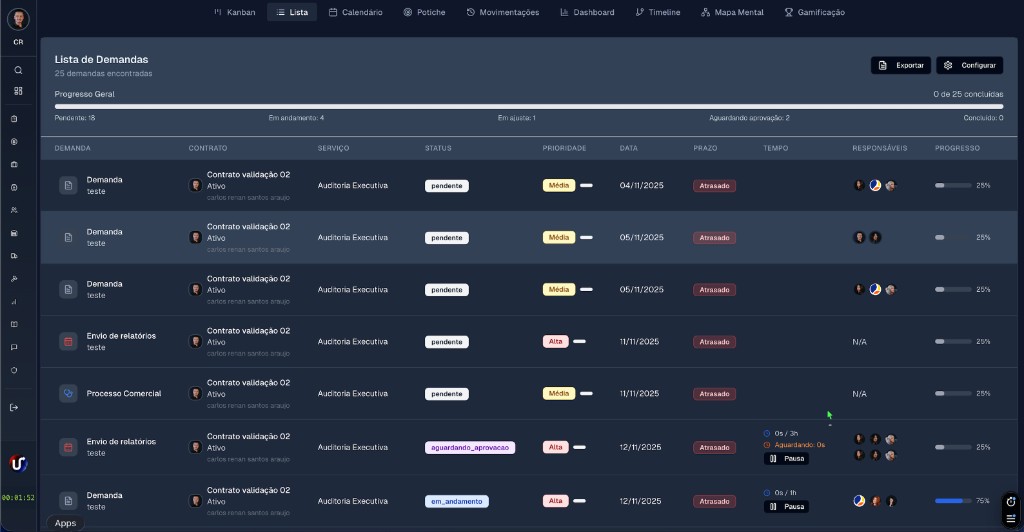The image size is (1024, 532).
Task: Click the aguardando_aprovacao status badge
Action: (x=470, y=448)
